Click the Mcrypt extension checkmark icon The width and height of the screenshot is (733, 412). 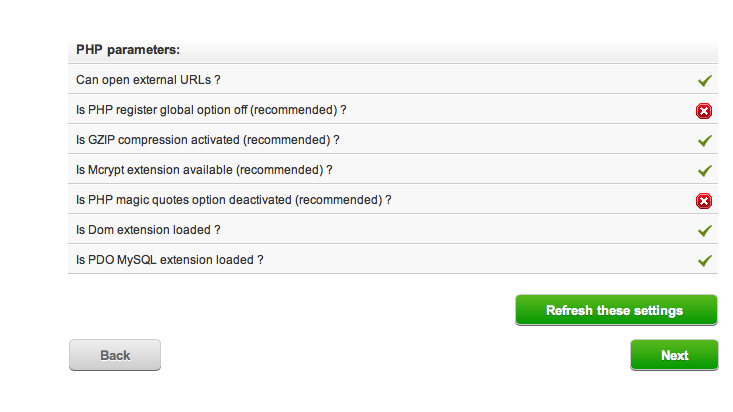pyautogui.click(x=704, y=170)
